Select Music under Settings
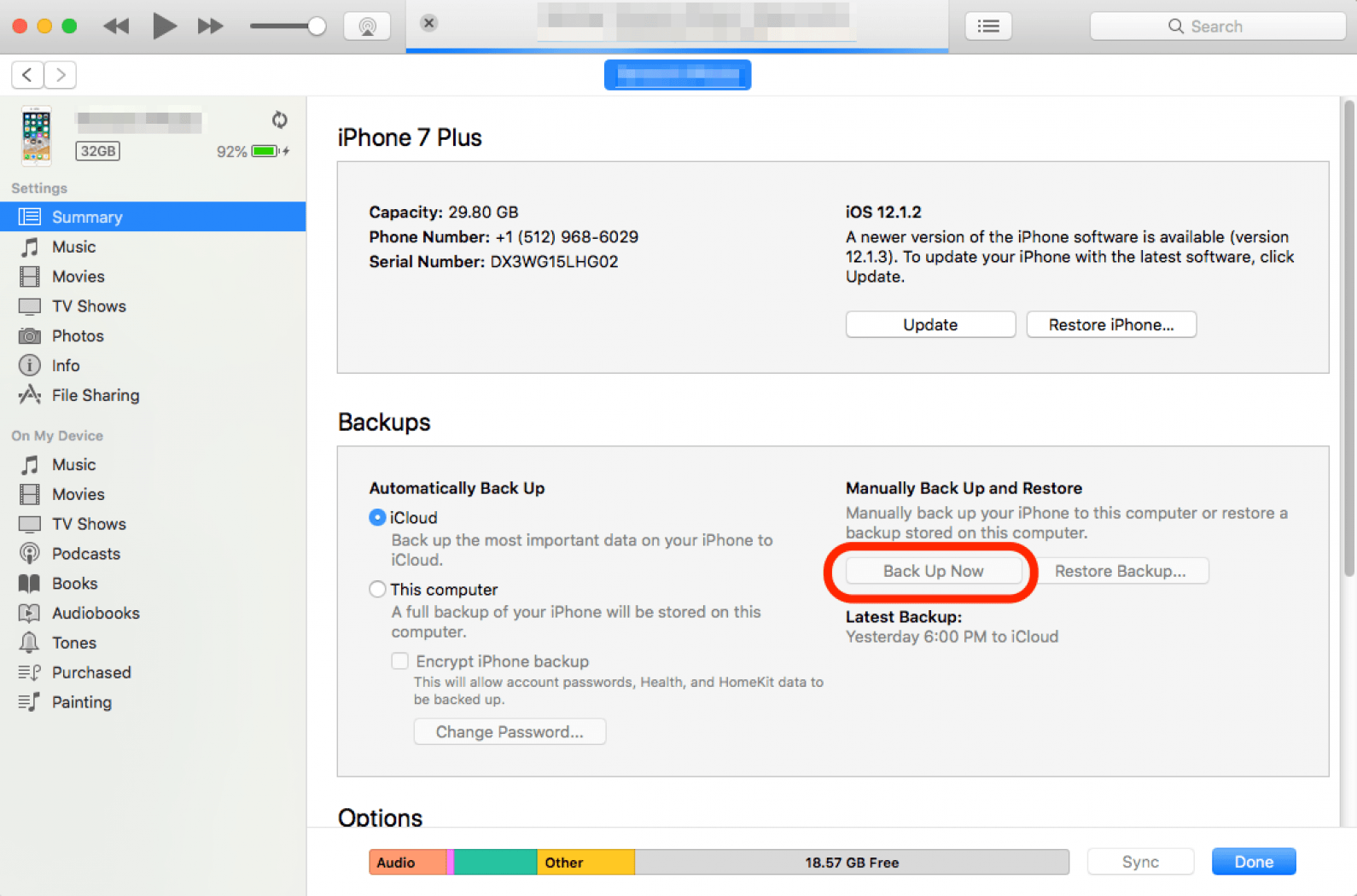The height and width of the screenshot is (896, 1357). (153, 247)
